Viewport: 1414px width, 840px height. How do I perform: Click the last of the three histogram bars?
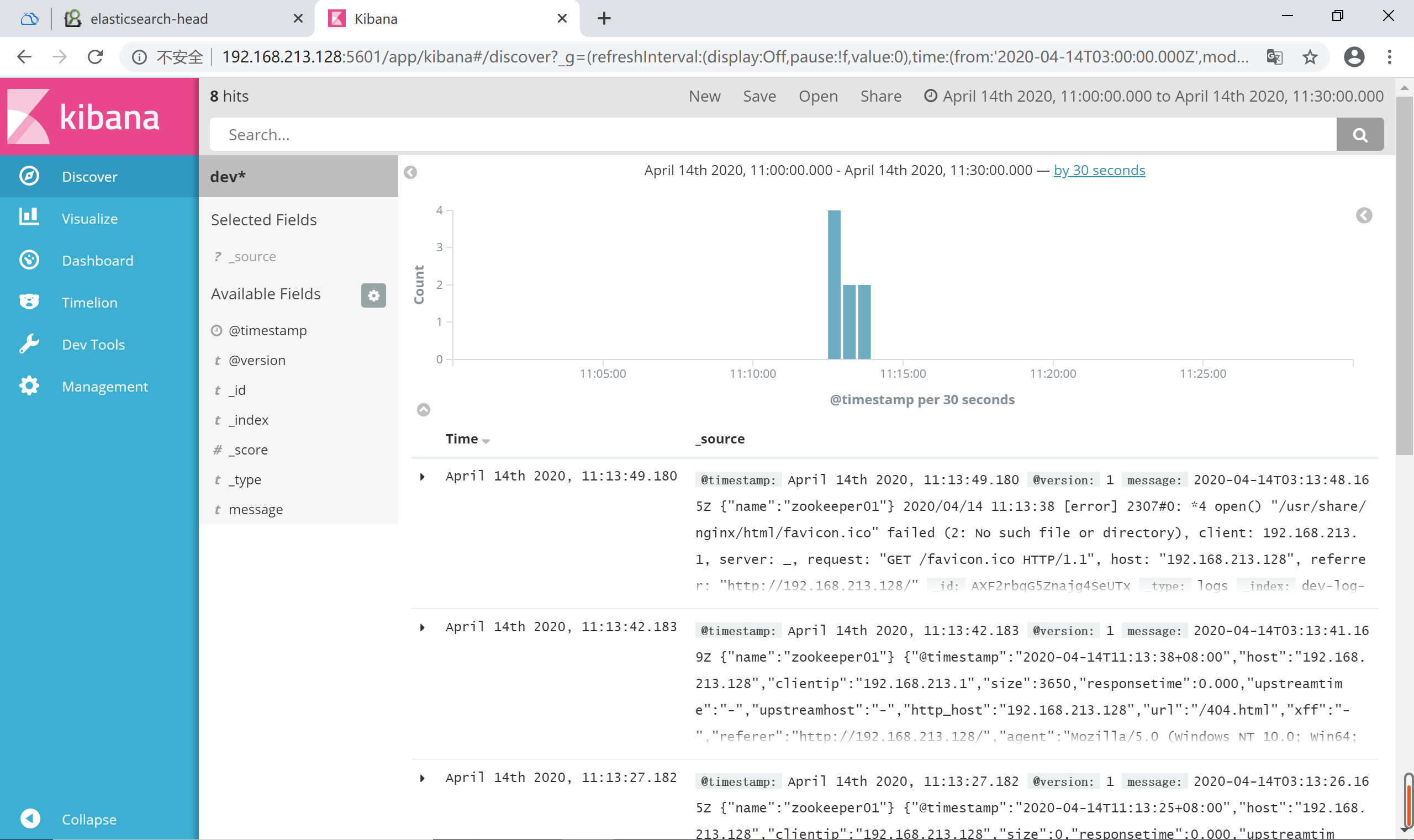click(864, 322)
